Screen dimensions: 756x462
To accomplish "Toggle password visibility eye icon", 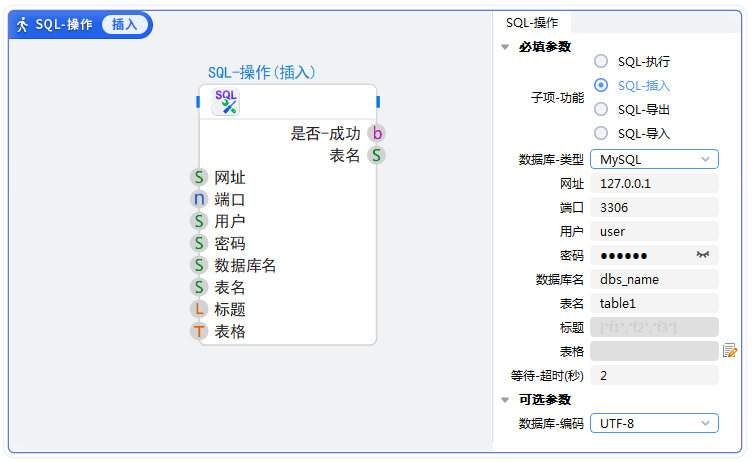I will (x=703, y=255).
